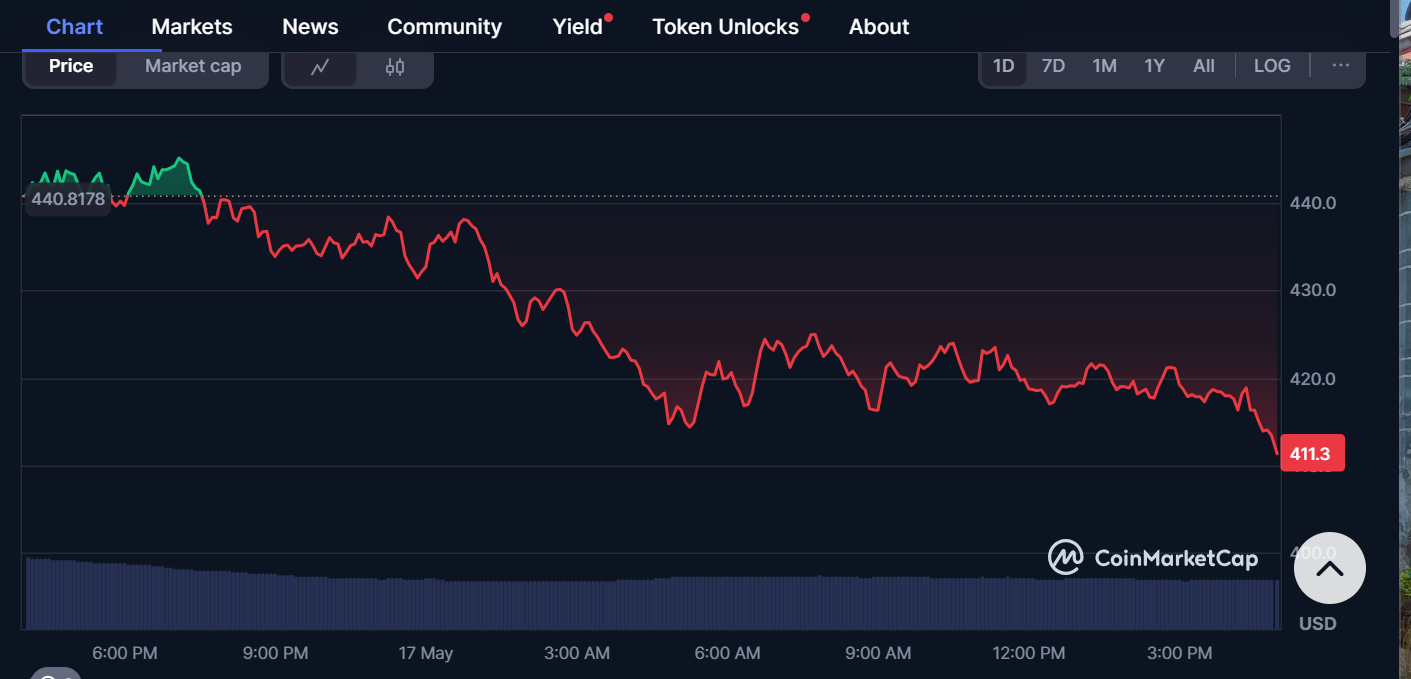Image resolution: width=1411 pixels, height=679 pixels.
Task: View the Token Unlocks tab
Action: point(726,27)
